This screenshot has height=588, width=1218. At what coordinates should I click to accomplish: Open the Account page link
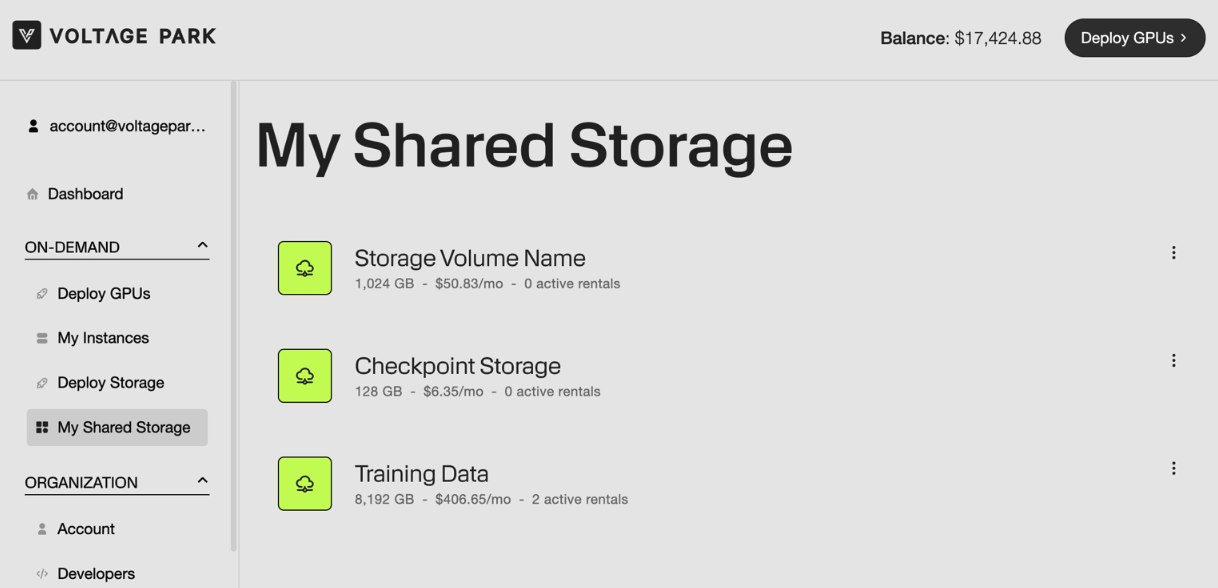click(x=86, y=529)
